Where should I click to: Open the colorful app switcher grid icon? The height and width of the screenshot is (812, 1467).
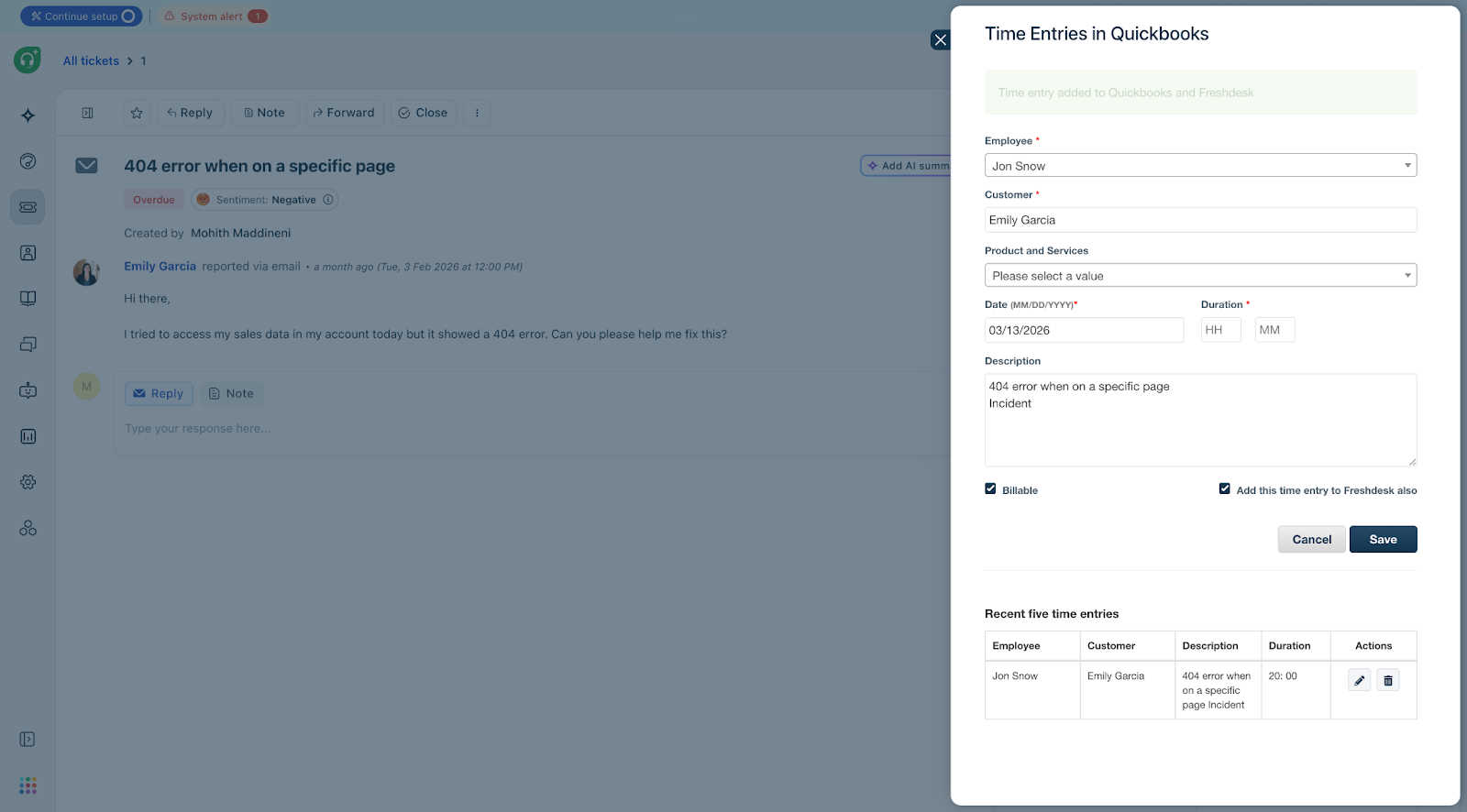28,785
